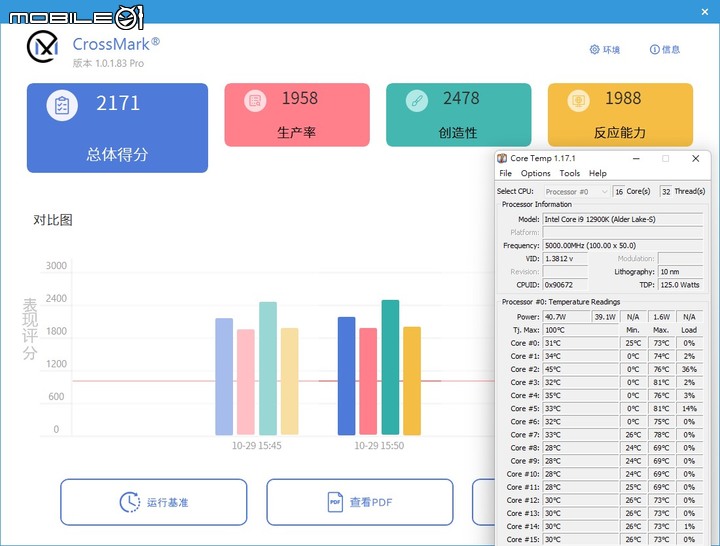
Task: Click the CrossMark logo icon
Action: 43,47
